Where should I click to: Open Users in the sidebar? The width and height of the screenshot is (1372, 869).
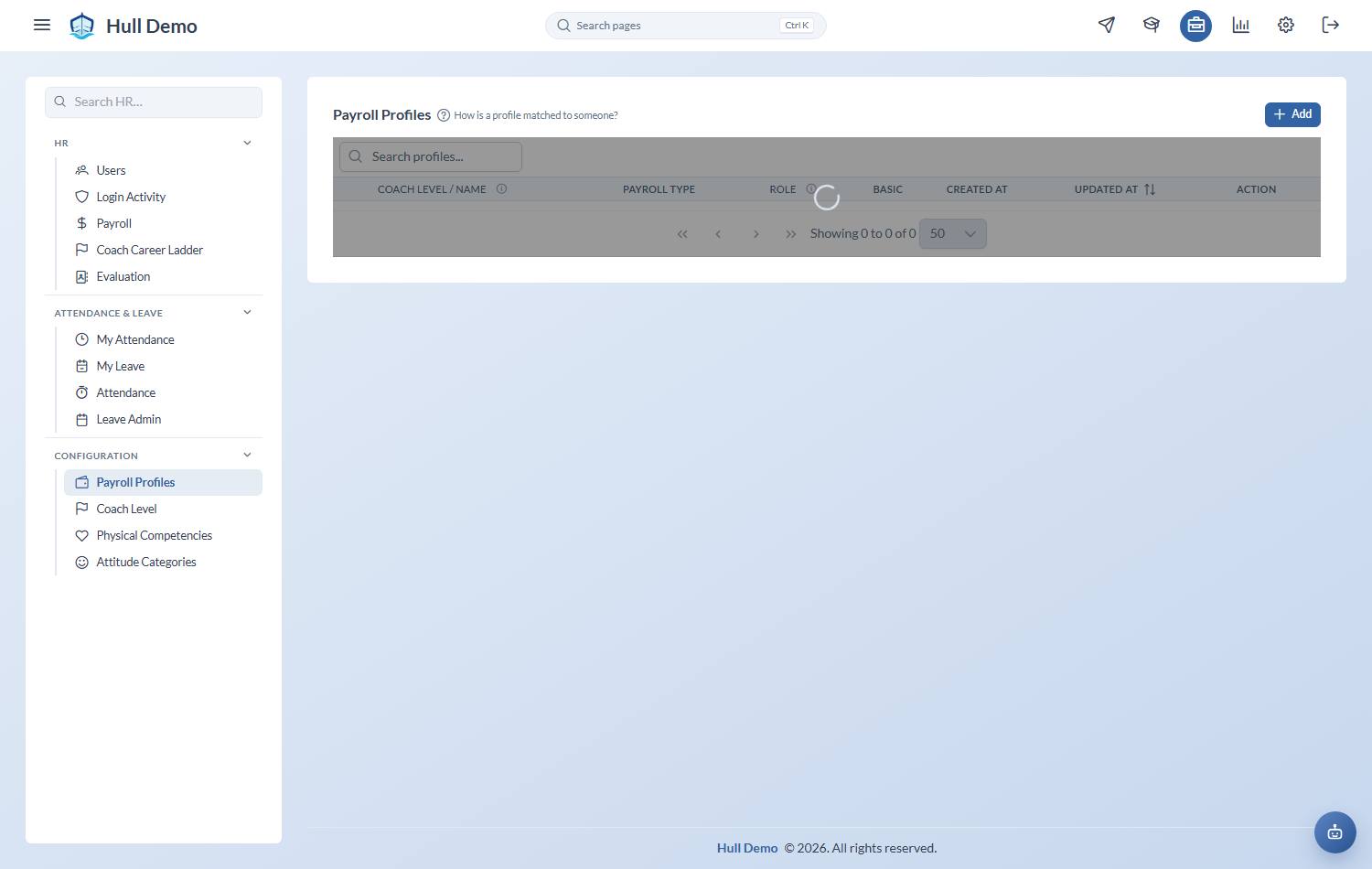point(163,170)
